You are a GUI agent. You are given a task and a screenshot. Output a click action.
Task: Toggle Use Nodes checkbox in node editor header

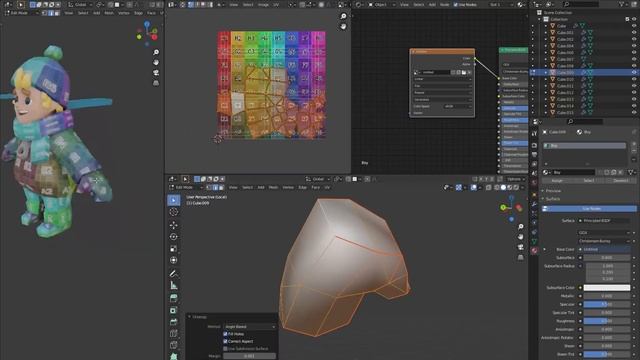click(456, 4)
